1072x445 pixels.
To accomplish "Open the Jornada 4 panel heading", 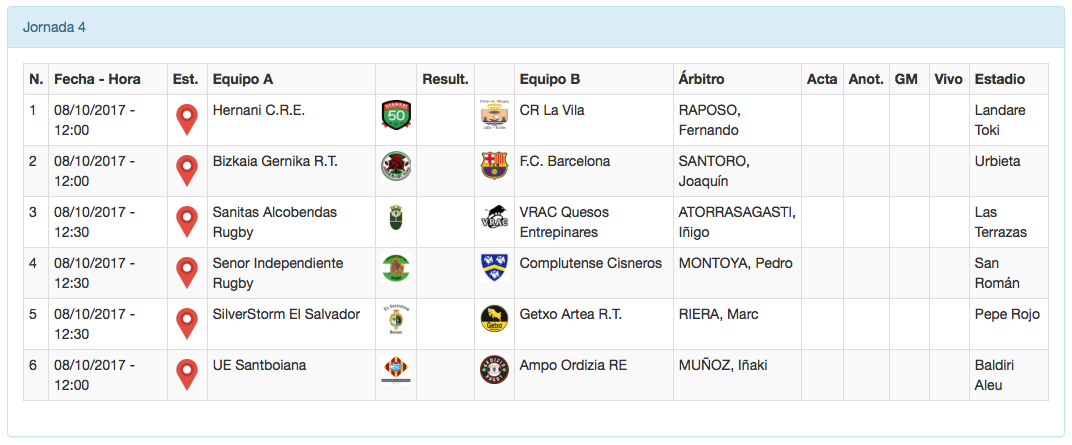I will pos(54,27).
